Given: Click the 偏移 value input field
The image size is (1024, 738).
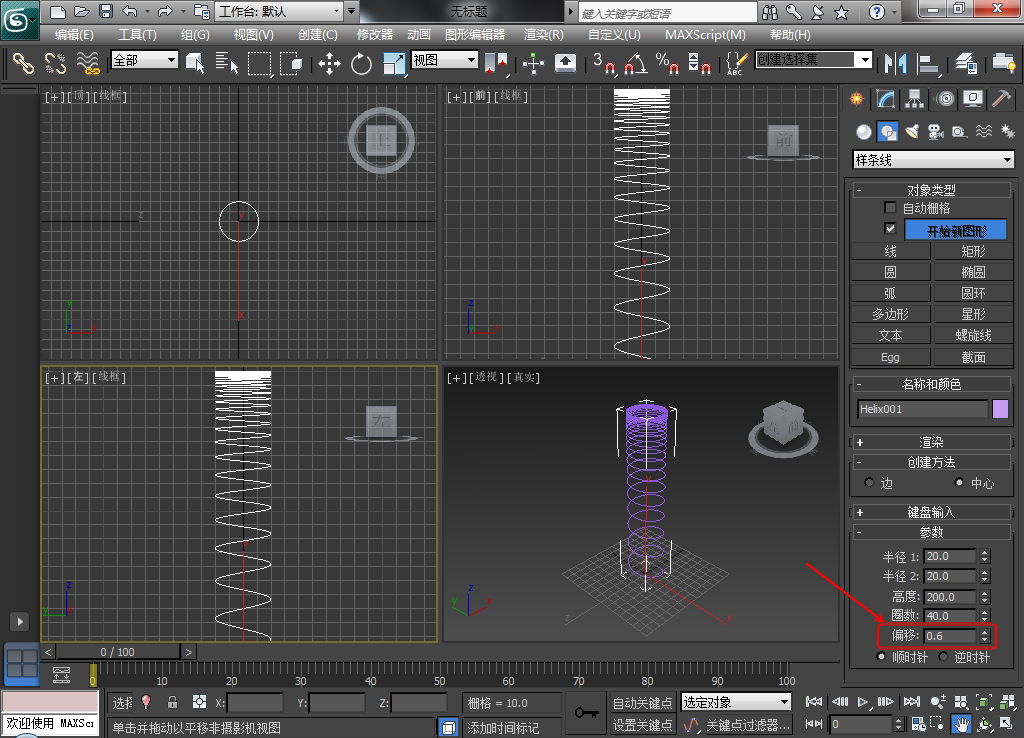Looking at the screenshot, I should [951, 636].
